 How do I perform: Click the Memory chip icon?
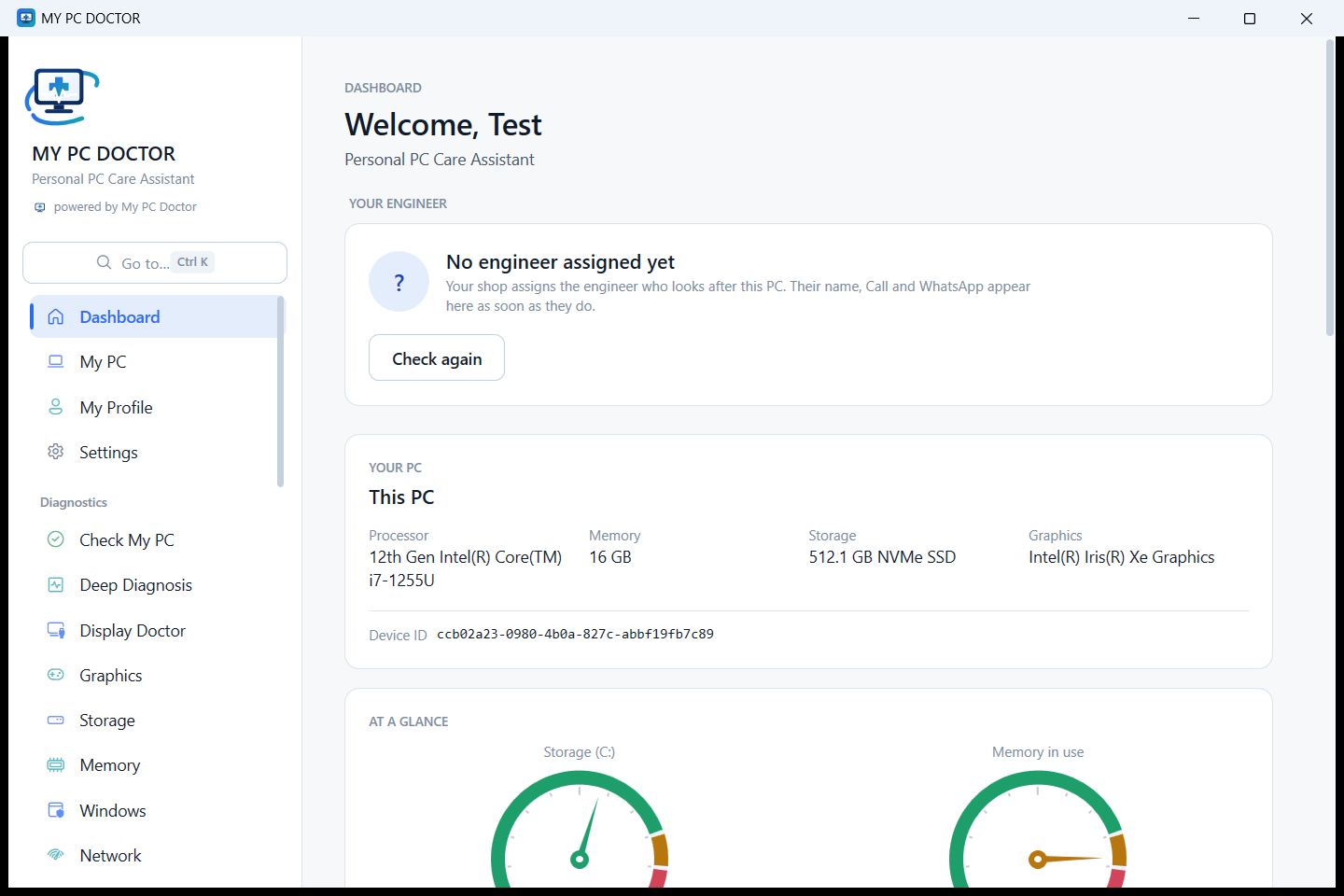[56, 765]
